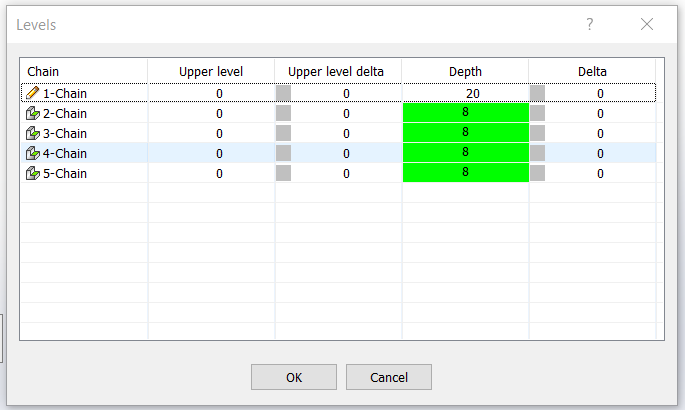Close the Levels dialog with X
Screen dimensions: 685x410
[x=647, y=24]
